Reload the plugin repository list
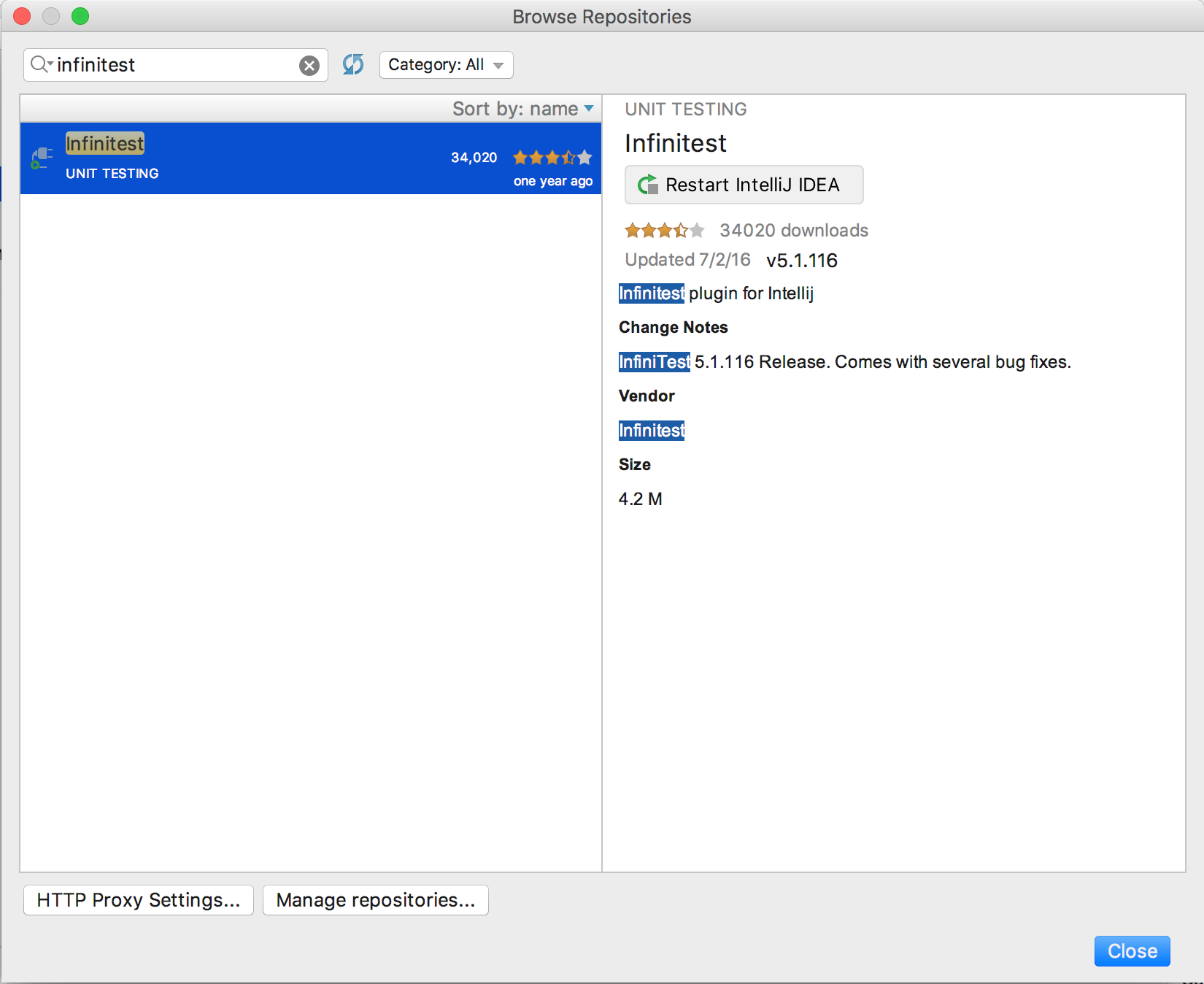The width and height of the screenshot is (1204, 984). pos(353,64)
